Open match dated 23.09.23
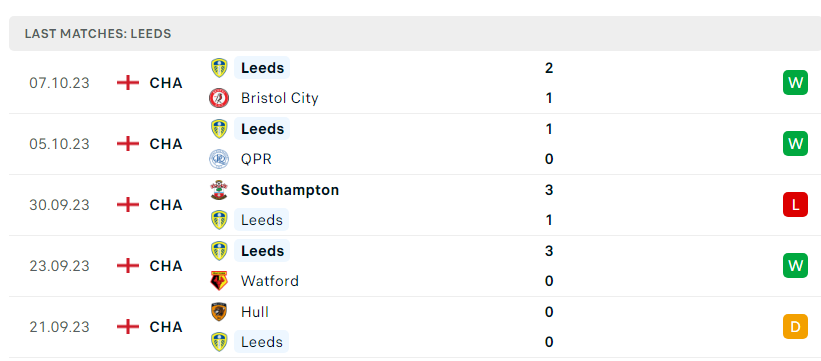Viewport: 821px width, 361px height. pos(410,266)
